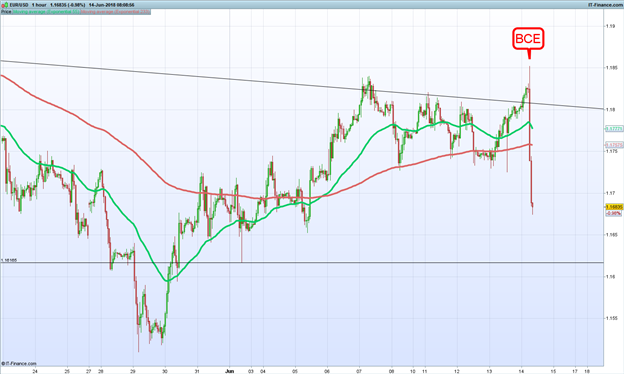Click the -0.98% change tag on the price axis
Image resolution: width=624 pixels, height=374 pixels.
613,213
